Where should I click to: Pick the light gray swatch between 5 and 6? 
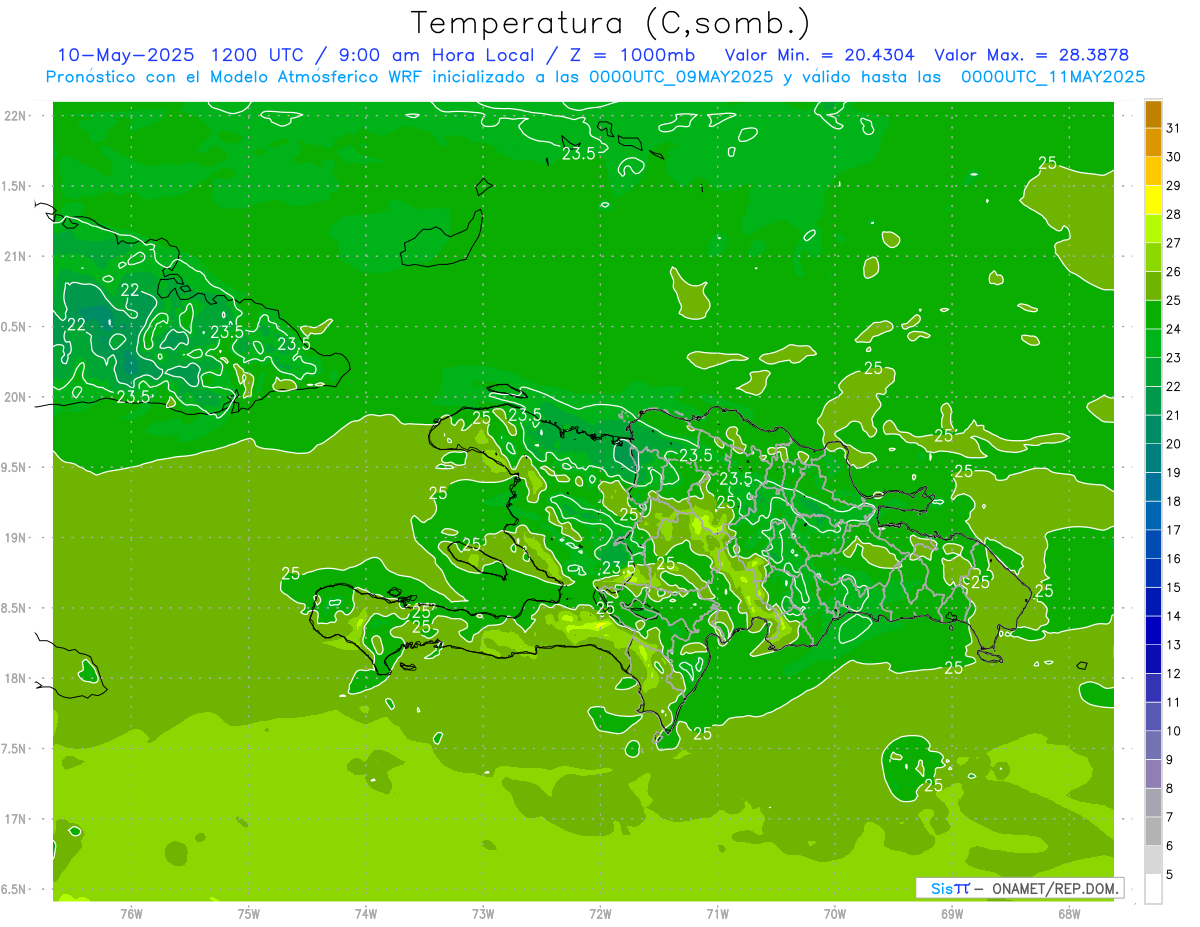point(1153,860)
